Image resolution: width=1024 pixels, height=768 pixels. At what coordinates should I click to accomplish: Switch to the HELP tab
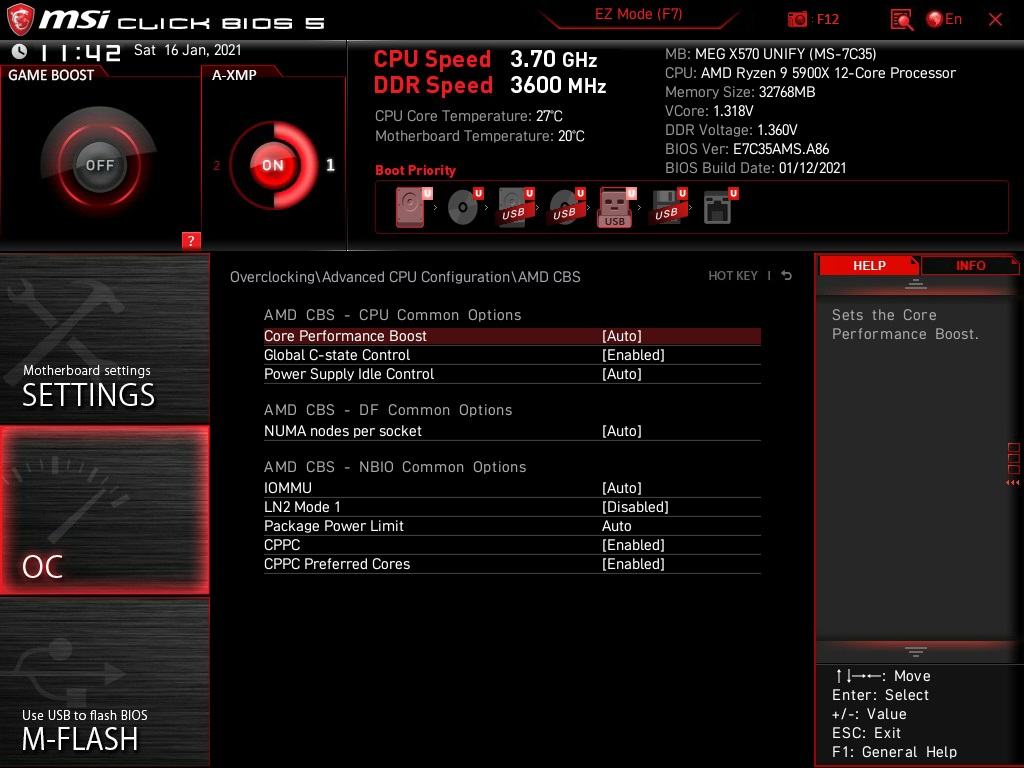click(x=869, y=265)
